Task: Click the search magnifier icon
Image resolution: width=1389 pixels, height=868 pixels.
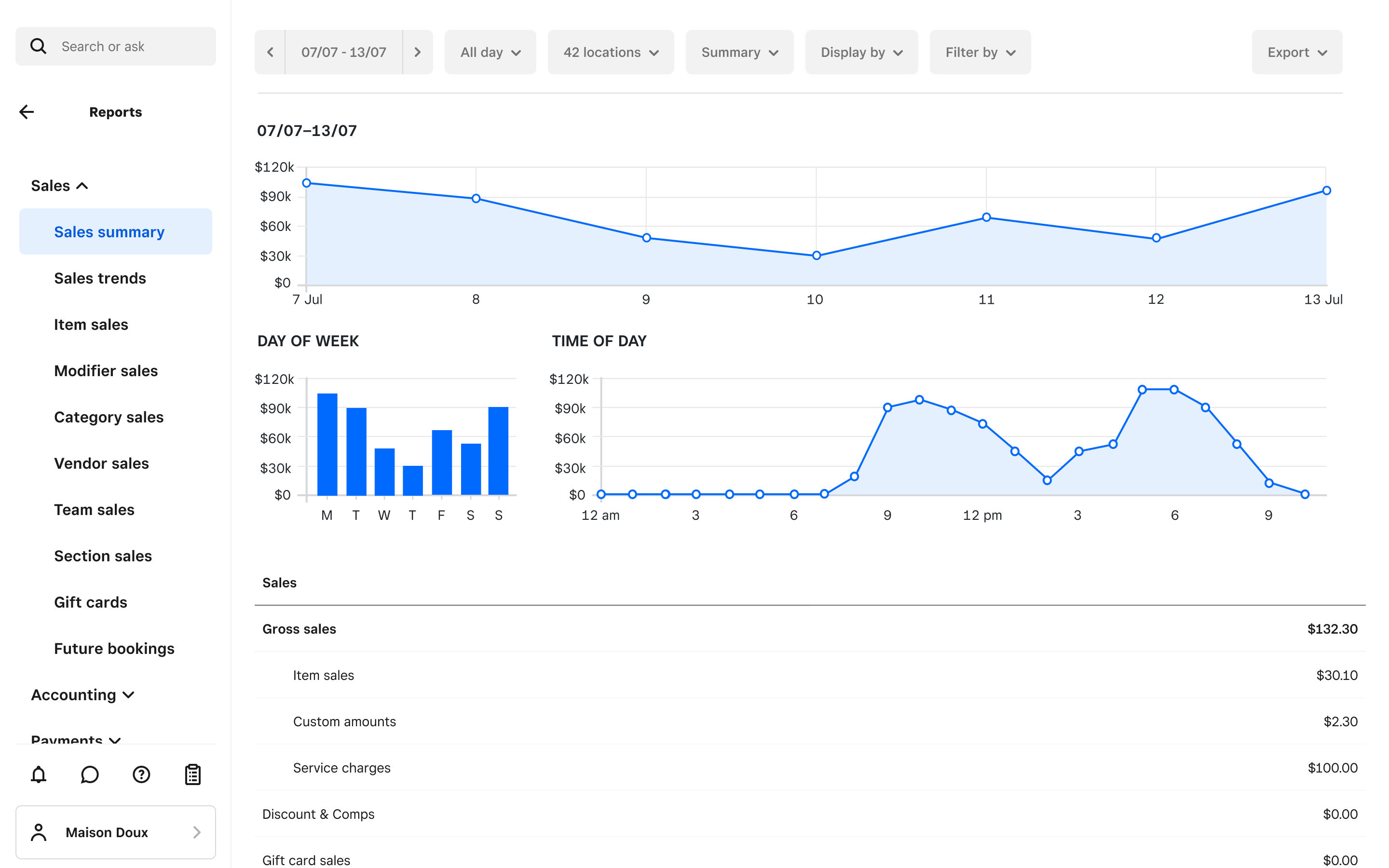Action: click(39, 46)
